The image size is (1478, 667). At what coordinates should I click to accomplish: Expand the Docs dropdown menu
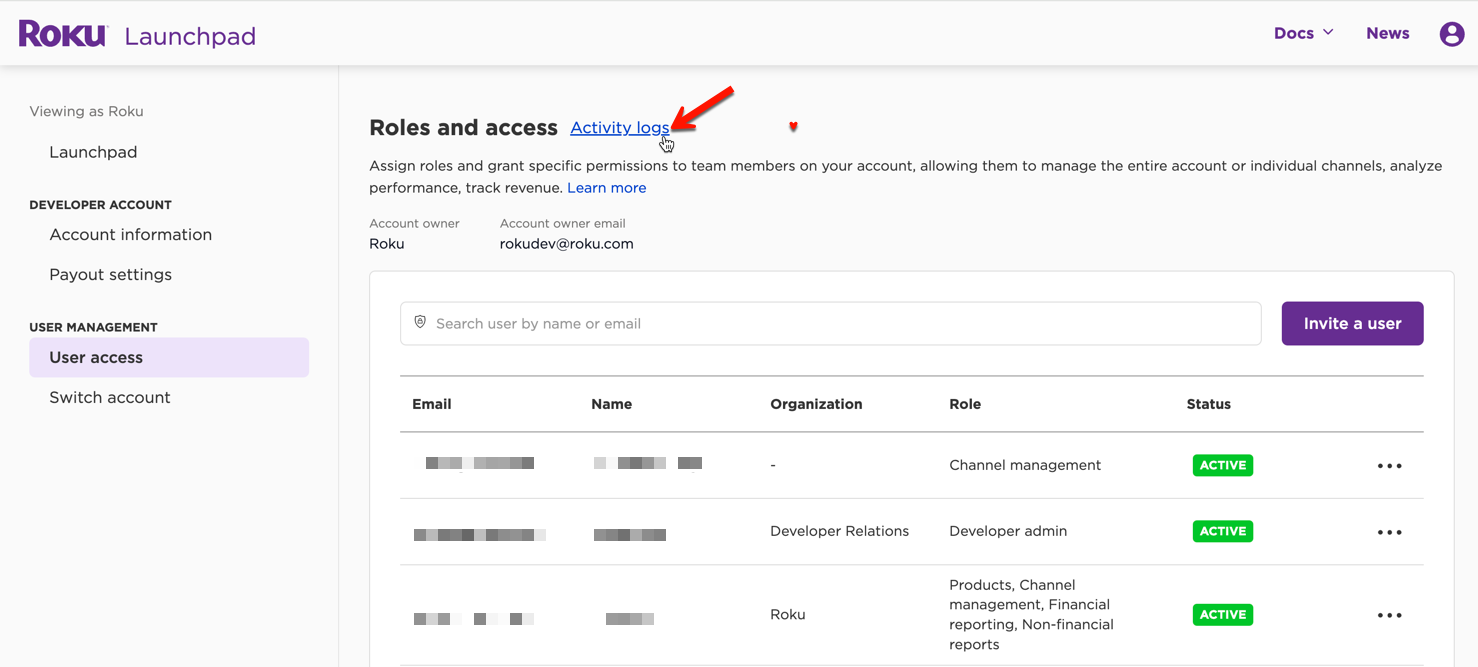pos(1303,33)
